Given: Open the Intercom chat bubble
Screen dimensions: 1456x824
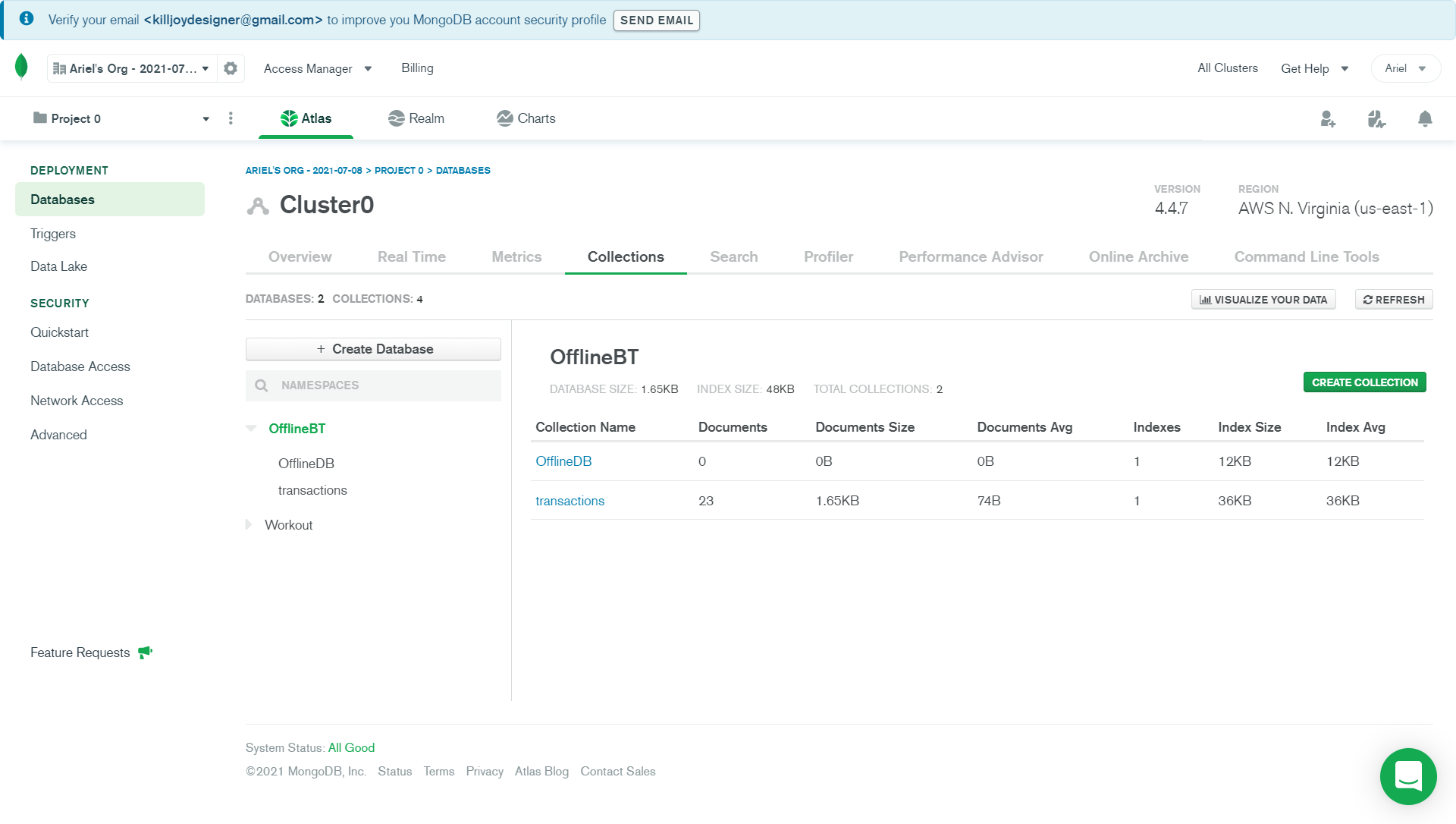Looking at the screenshot, I should click(x=1408, y=776).
